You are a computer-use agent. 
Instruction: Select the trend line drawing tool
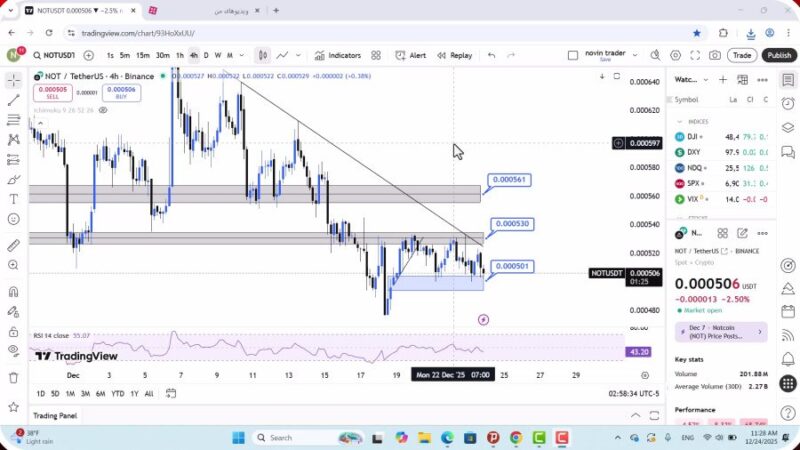coord(14,100)
